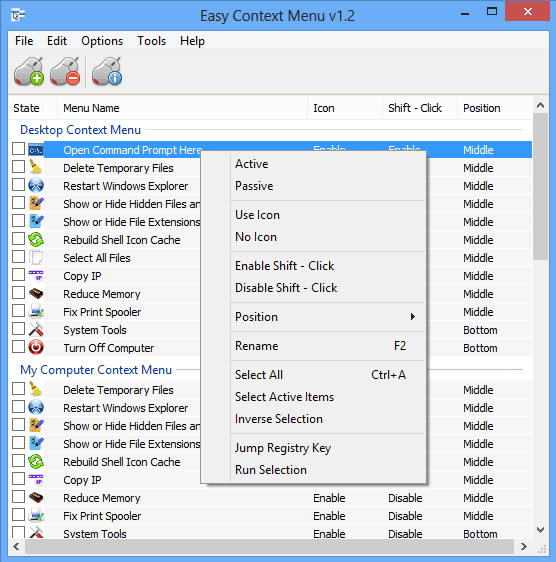Check the Open Command Prompt Here checkbox

tap(18, 148)
